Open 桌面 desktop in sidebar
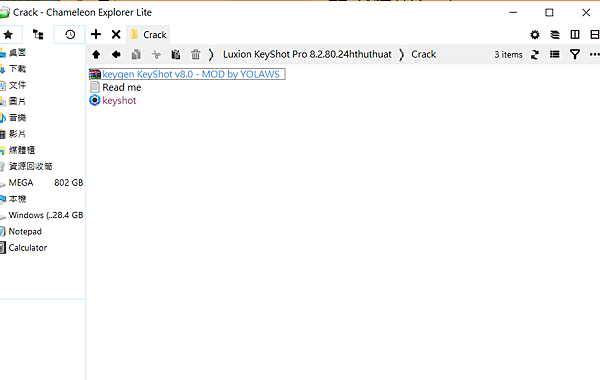600x380 pixels. tap(17, 52)
